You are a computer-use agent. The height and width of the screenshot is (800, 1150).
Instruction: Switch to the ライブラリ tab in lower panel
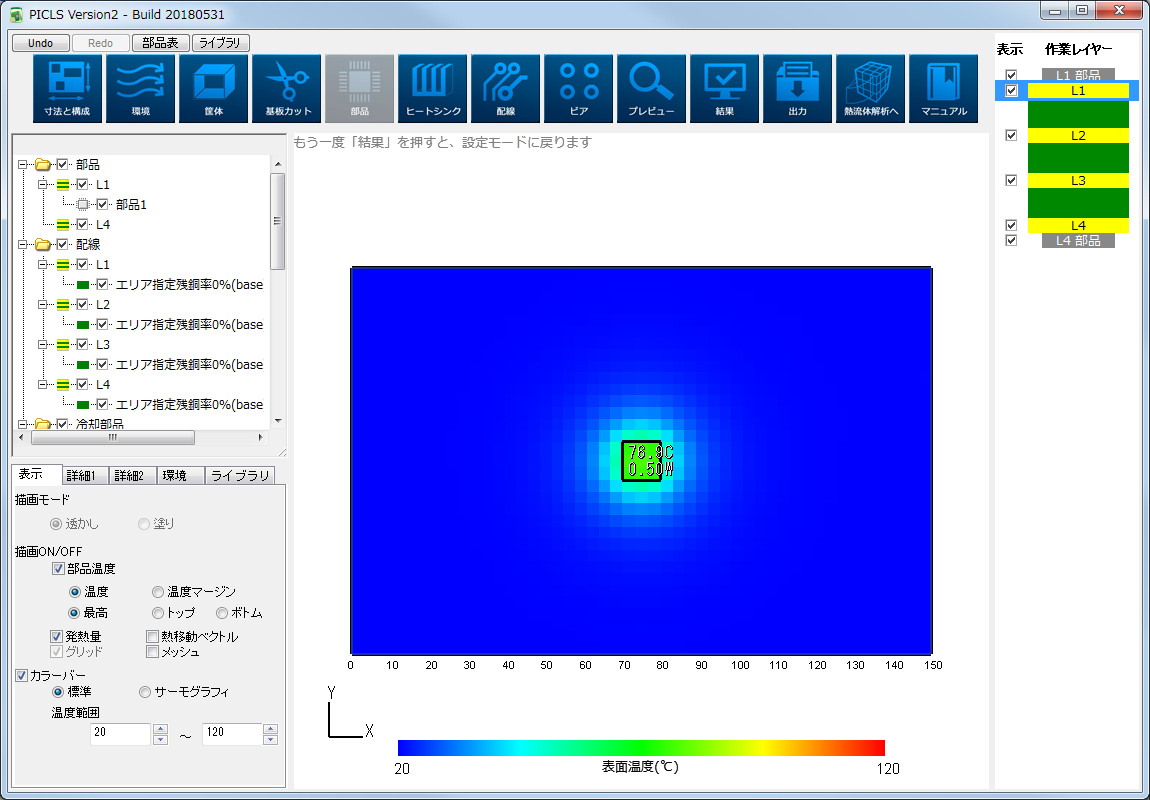pos(240,476)
